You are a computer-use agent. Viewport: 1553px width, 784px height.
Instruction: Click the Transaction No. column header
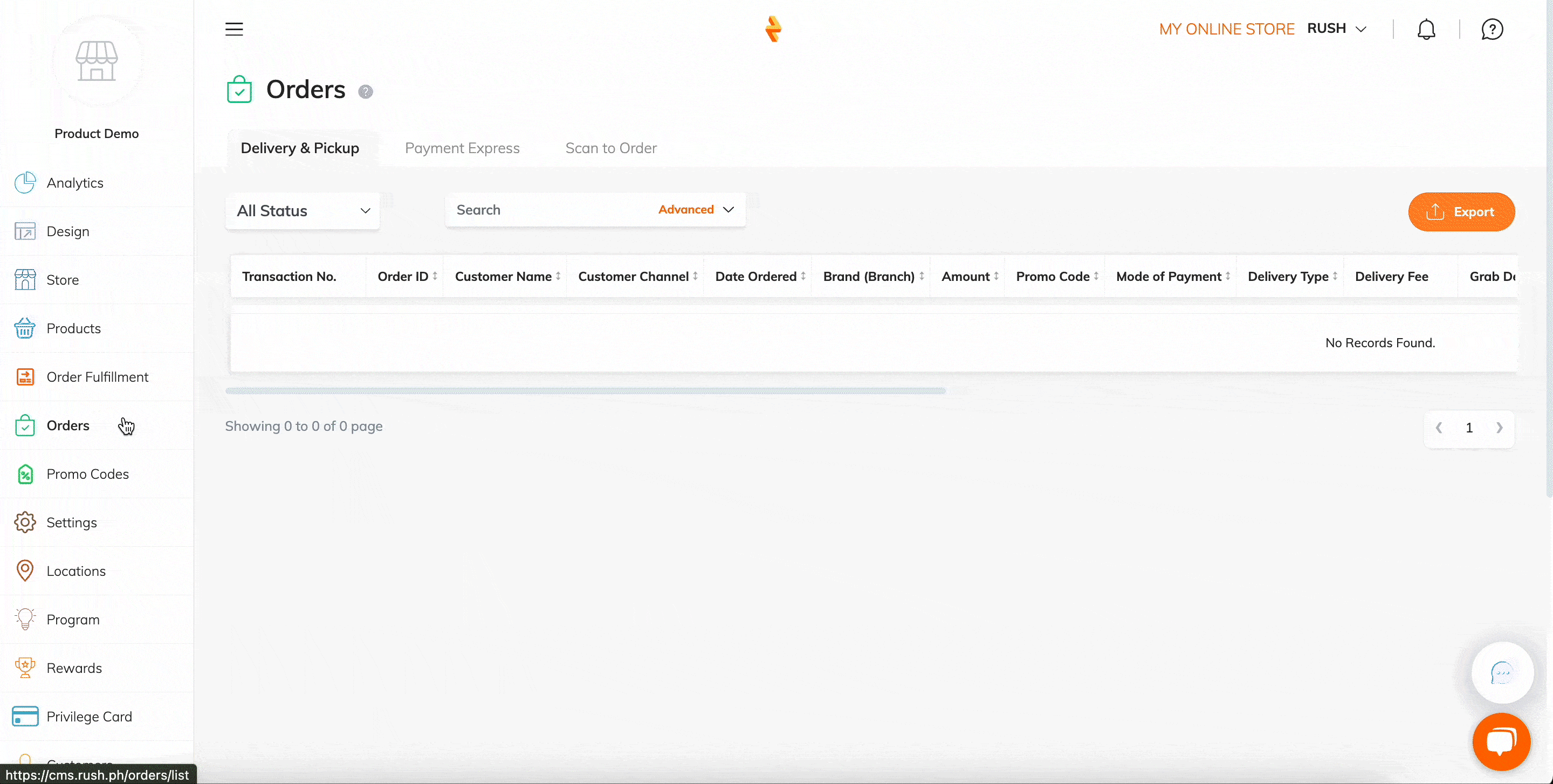click(289, 277)
